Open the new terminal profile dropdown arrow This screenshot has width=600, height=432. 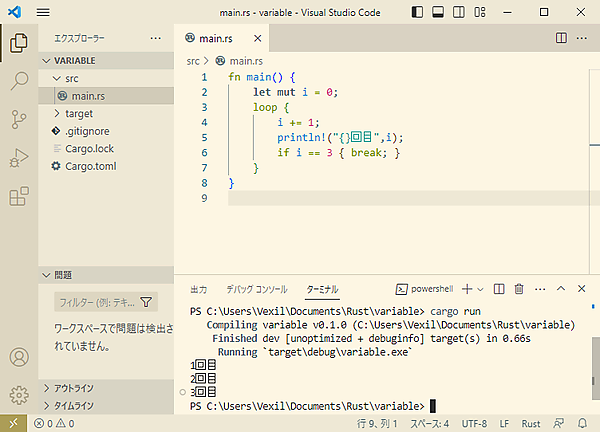(x=480, y=289)
